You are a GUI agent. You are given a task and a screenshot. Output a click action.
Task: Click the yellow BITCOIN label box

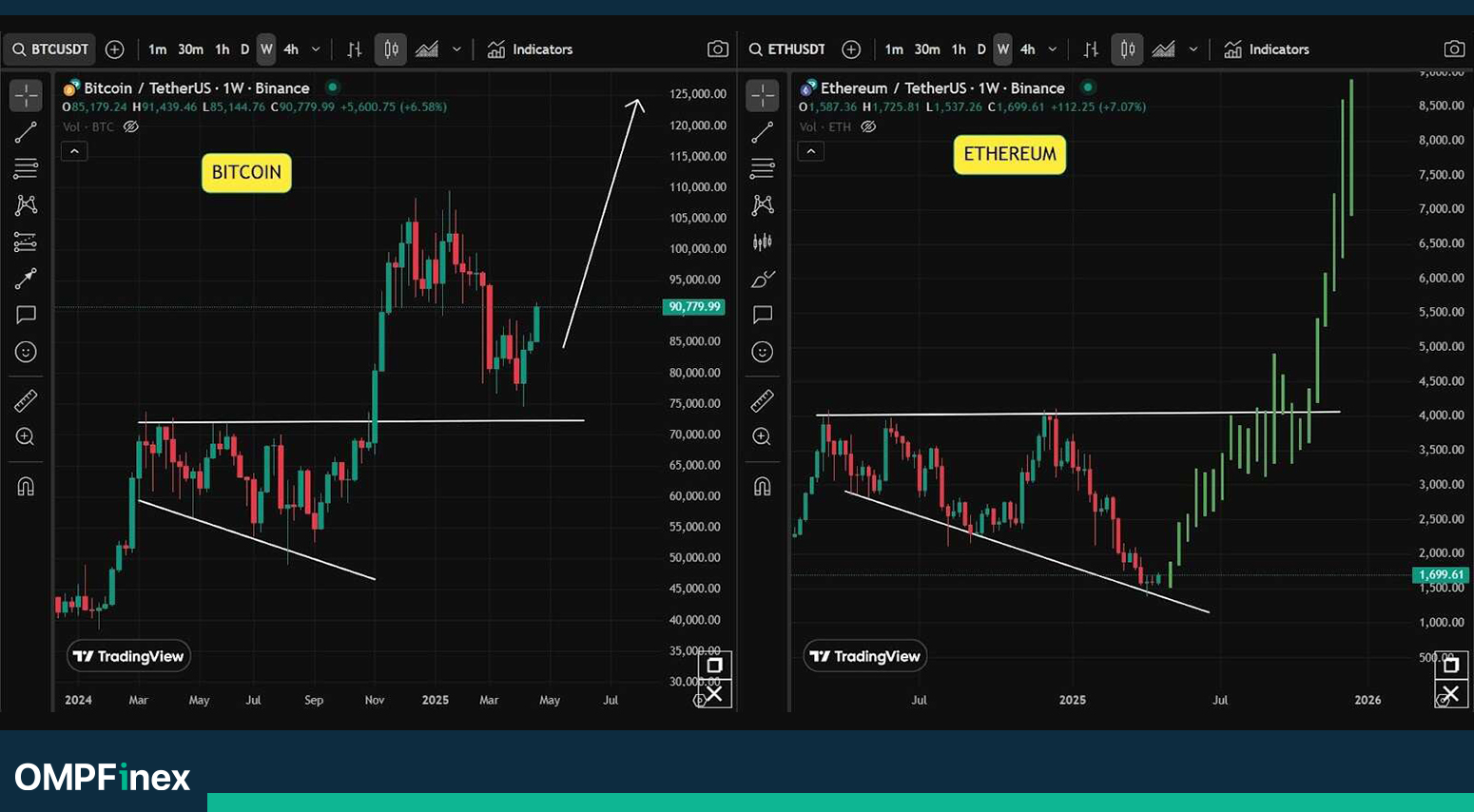pyautogui.click(x=246, y=173)
